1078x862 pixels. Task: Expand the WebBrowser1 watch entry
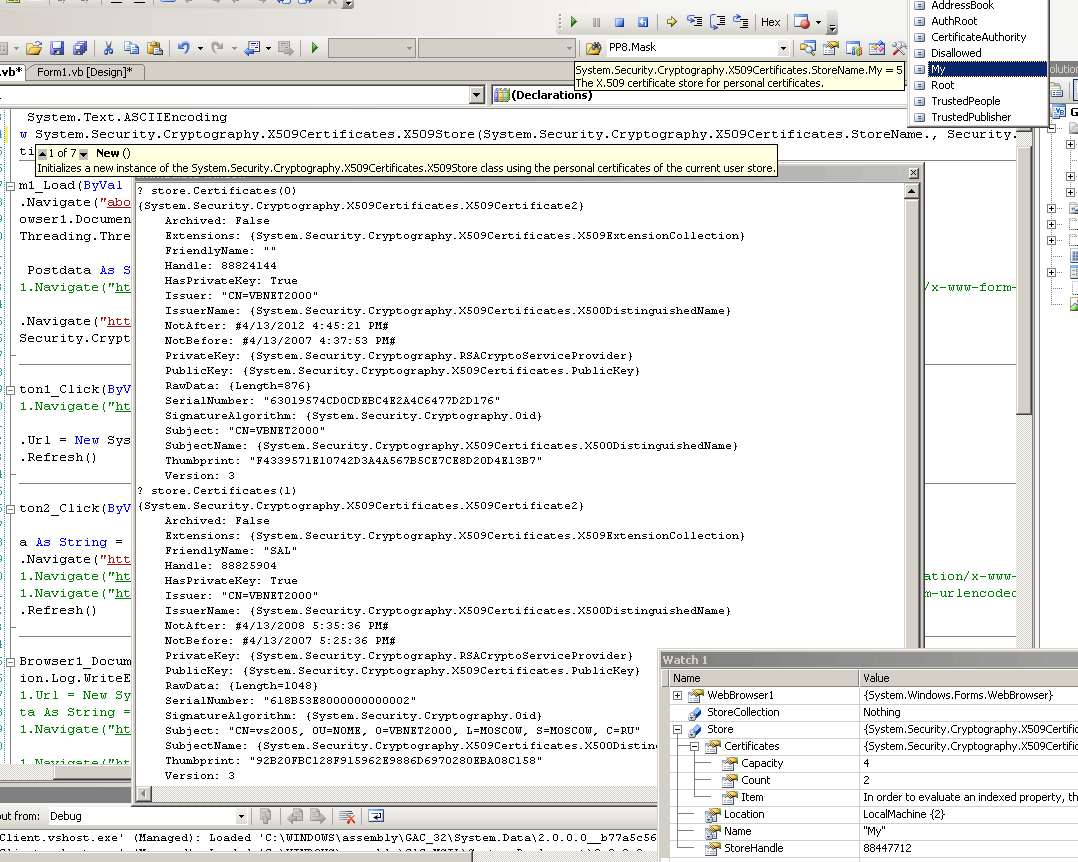pos(677,695)
